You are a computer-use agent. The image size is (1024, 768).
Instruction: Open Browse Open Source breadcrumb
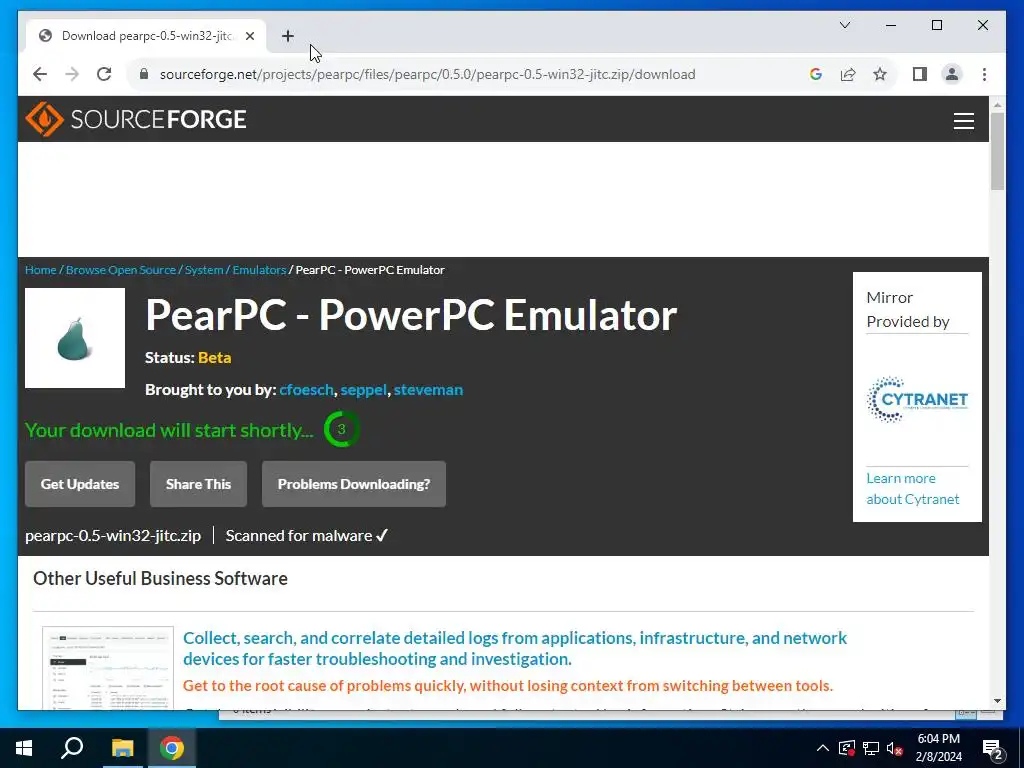(121, 270)
